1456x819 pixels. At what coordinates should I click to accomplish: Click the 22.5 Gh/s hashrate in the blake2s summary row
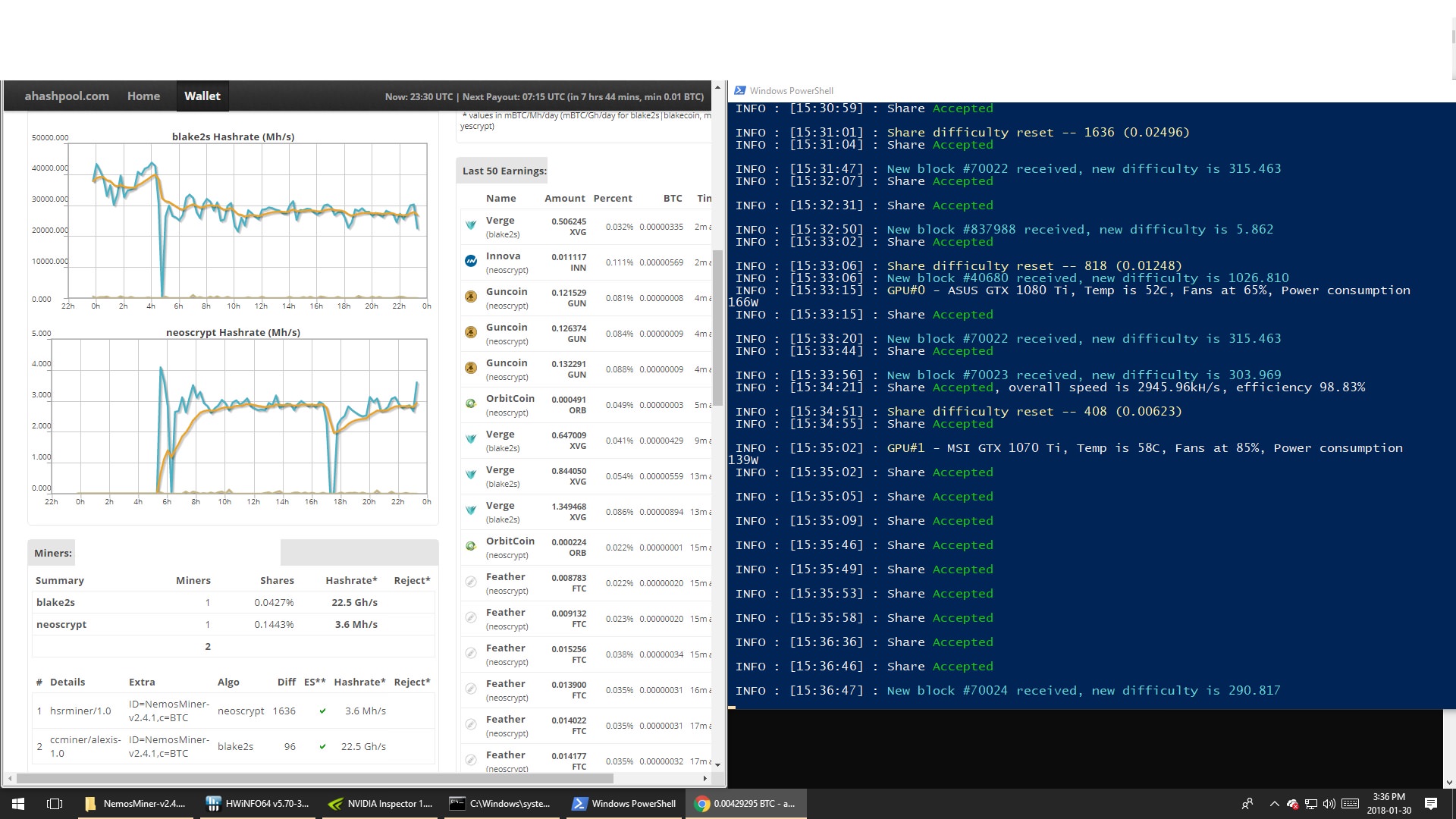click(x=354, y=602)
